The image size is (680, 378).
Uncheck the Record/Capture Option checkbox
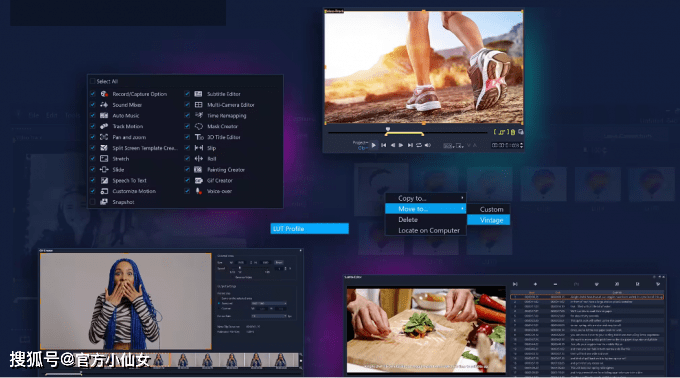(x=92, y=94)
